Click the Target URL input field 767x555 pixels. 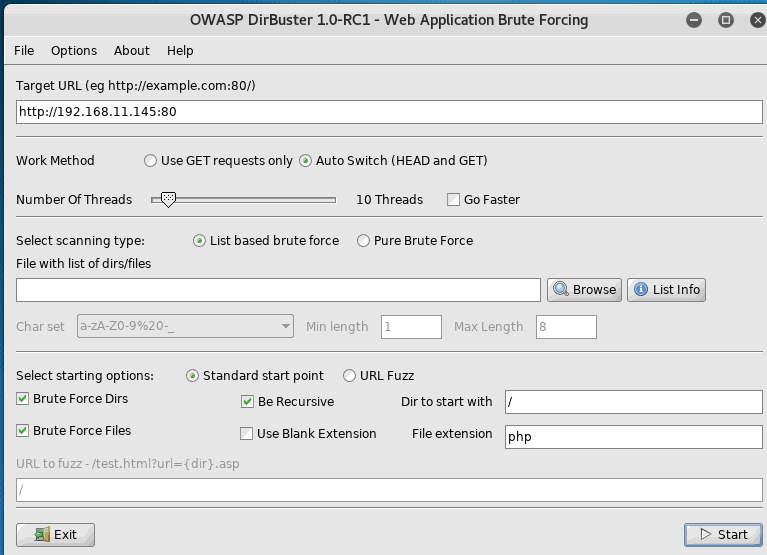click(389, 112)
